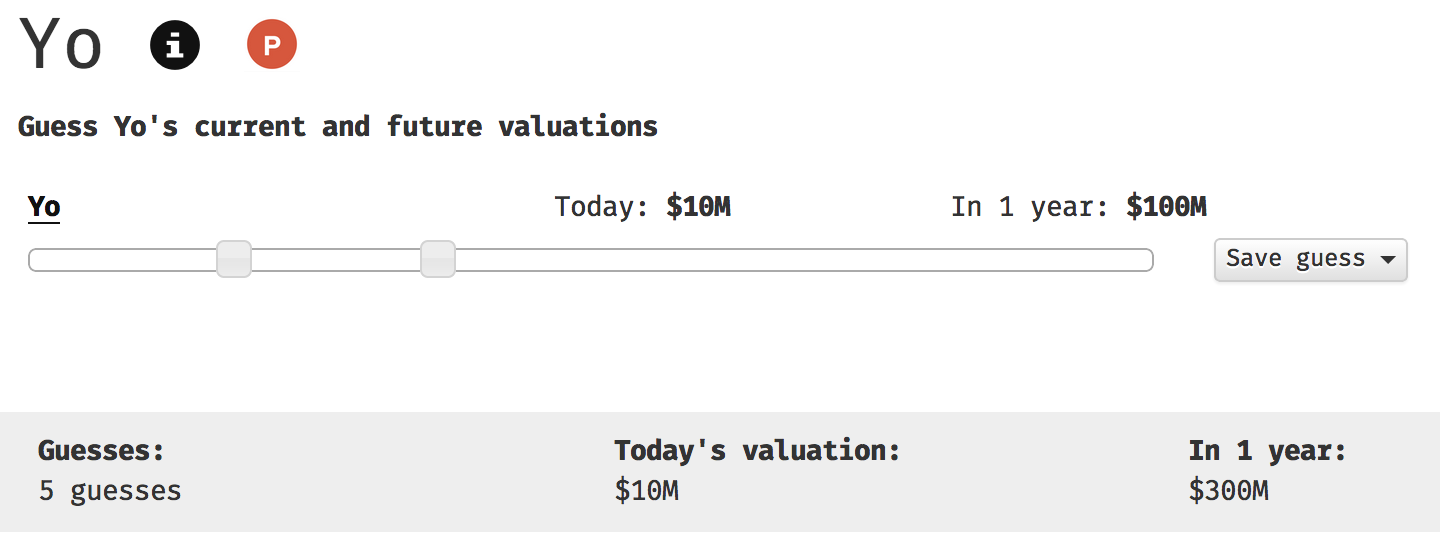Click the slider track between the two handles
Screen dimensions: 1440x550
tap(336, 260)
